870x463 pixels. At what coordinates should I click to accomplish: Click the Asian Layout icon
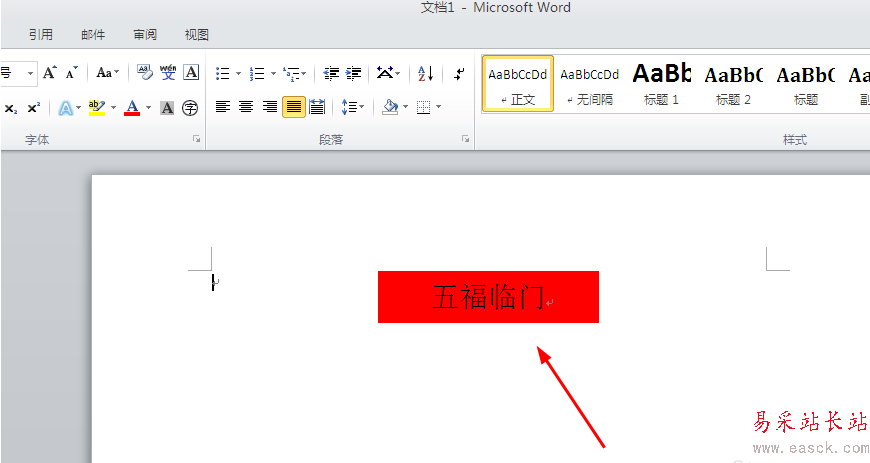click(x=385, y=73)
